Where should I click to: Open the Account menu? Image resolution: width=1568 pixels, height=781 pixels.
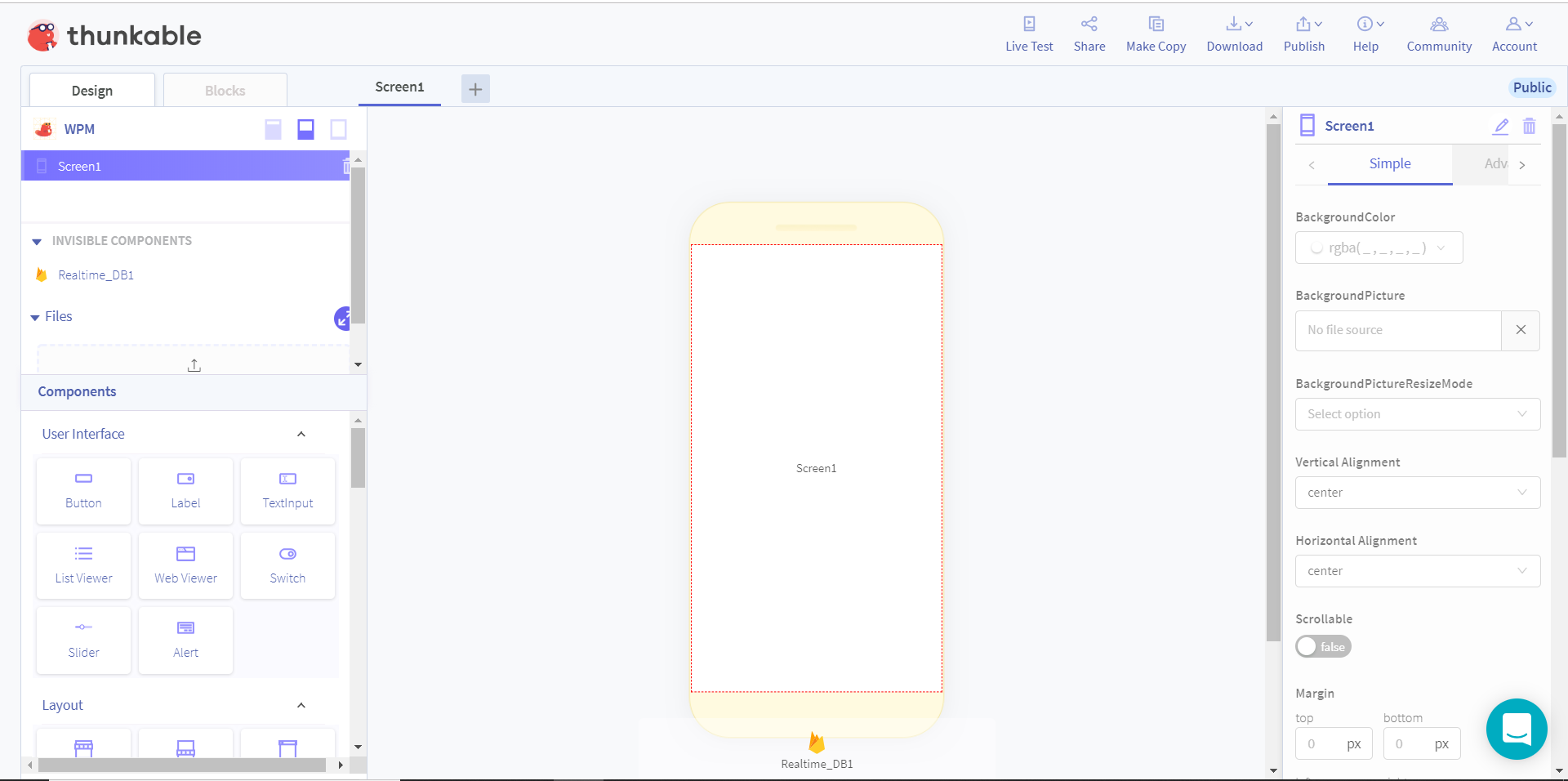1515,34
